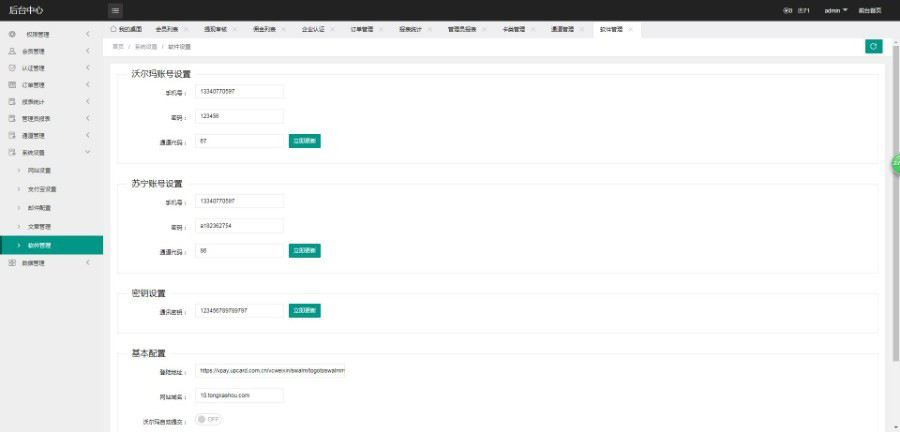This screenshot has width=900, height=432.
Task: Click the 登陆地址 URL input field
Action: coord(270,371)
